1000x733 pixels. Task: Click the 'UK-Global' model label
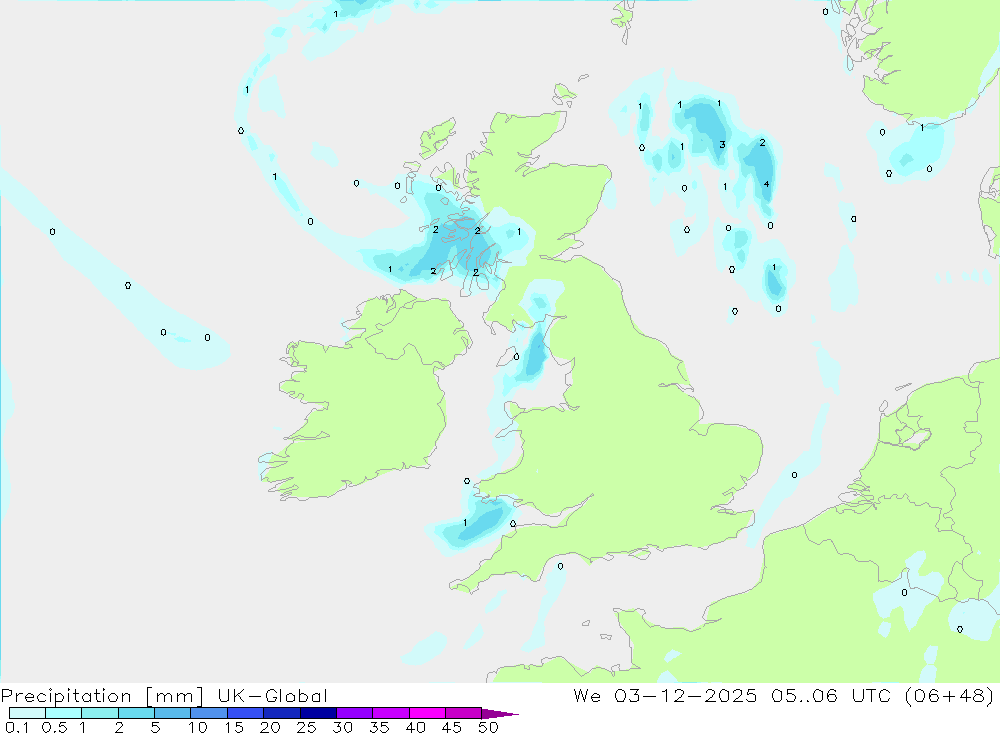[x=272, y=696]
